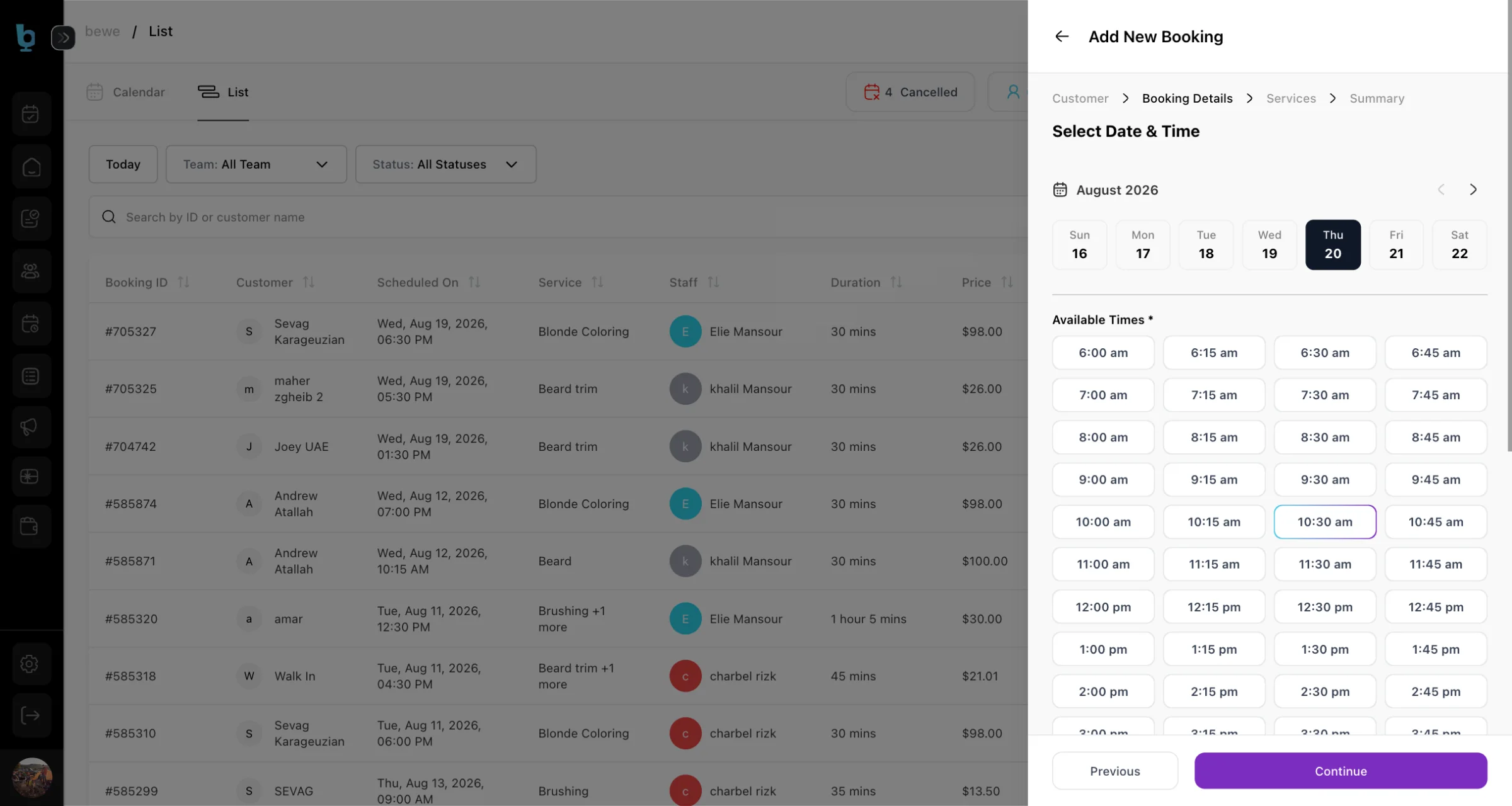This screenshot has width=1512, height=806.
Task: Click the Continue button
Action: 1341,771
